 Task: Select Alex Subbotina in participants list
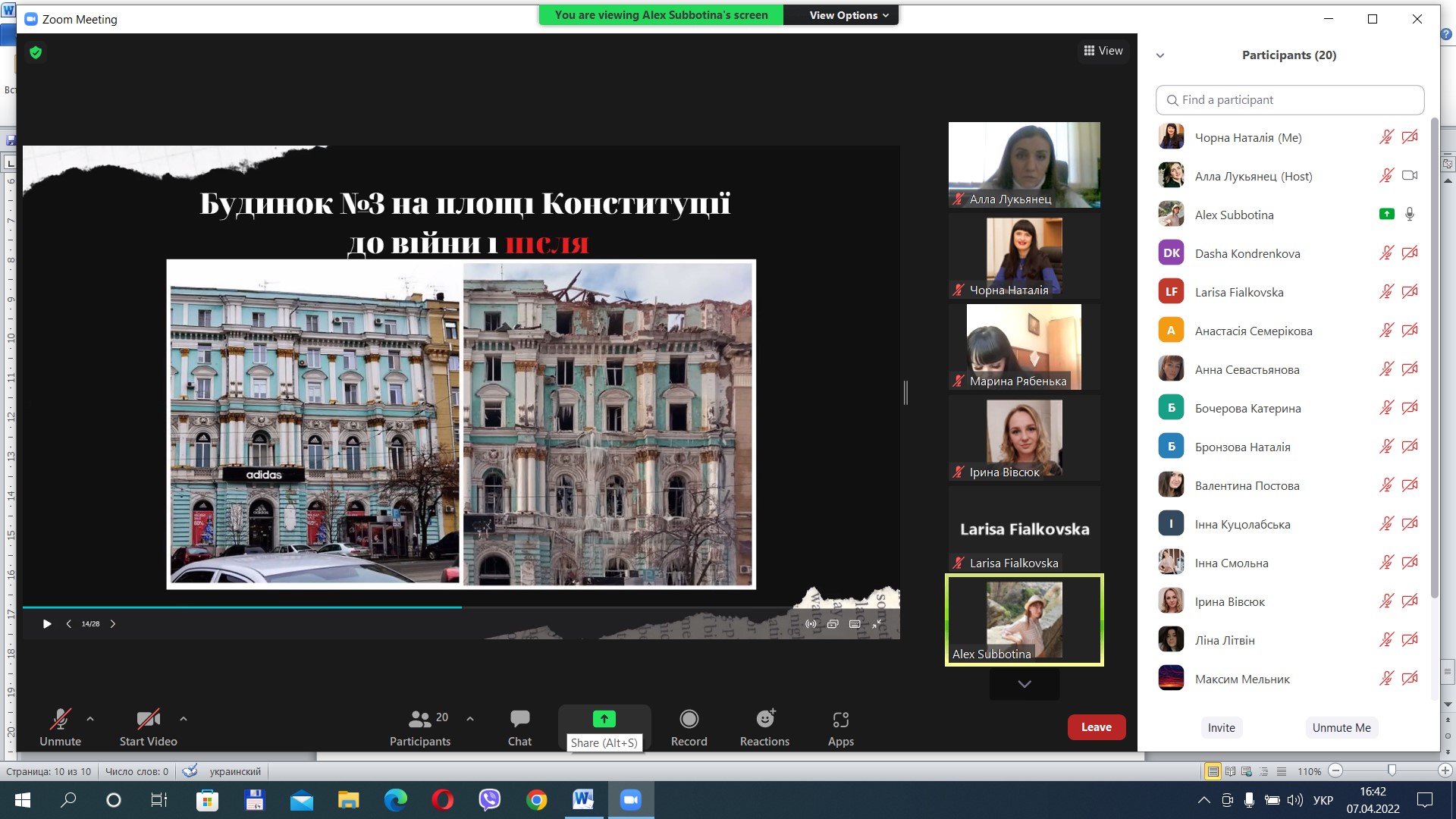[x=1234, y=215]
